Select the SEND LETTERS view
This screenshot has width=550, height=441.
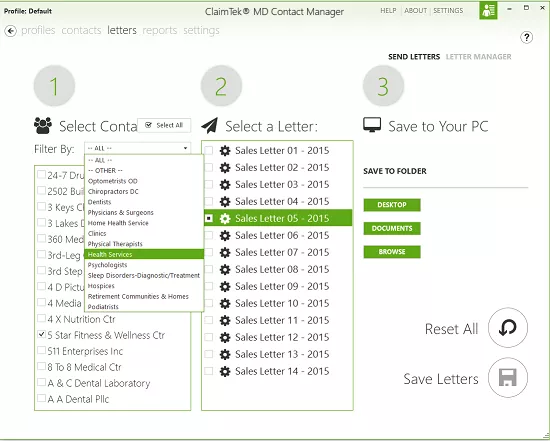tap(414, 56)
